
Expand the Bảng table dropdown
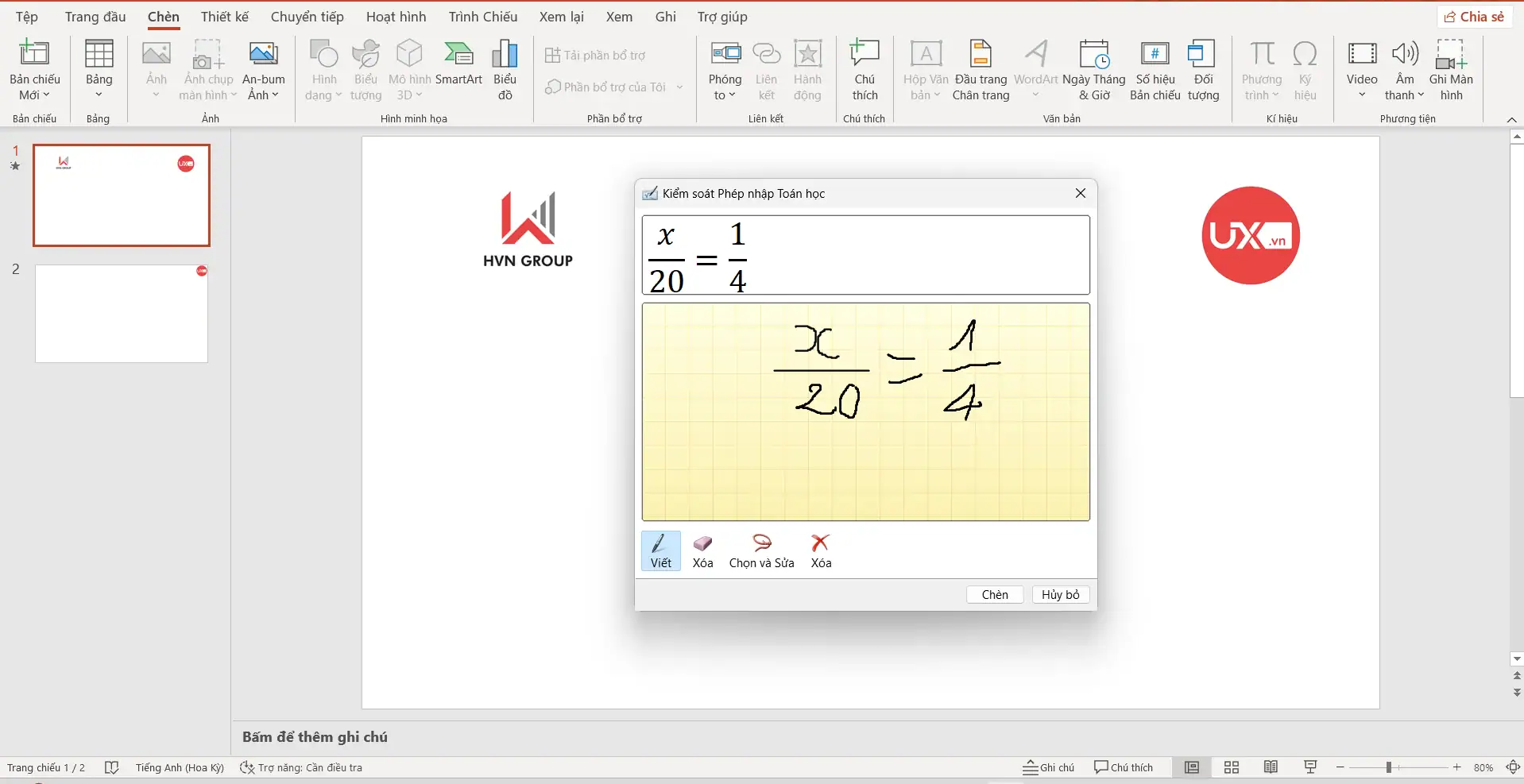[99, 95]
